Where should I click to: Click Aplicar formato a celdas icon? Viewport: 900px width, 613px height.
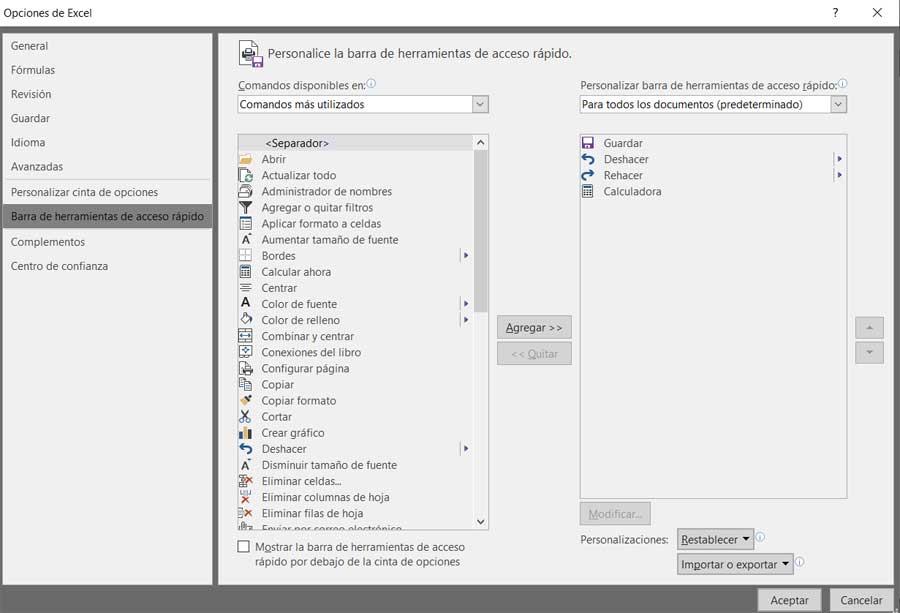pyautogui.click(x=246, y=223)
